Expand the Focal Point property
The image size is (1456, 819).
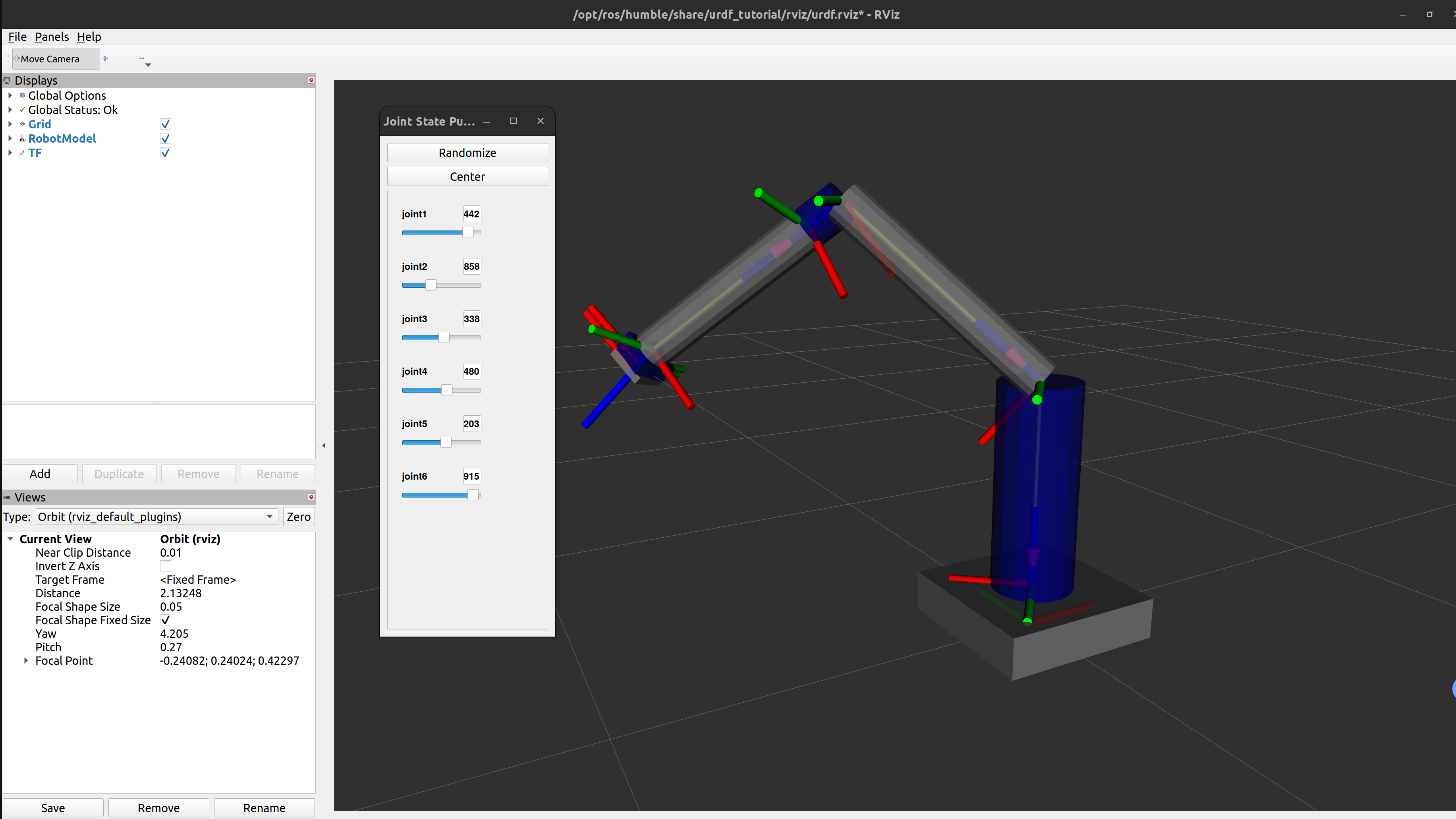pyautogui.click(x=26, y=660)
